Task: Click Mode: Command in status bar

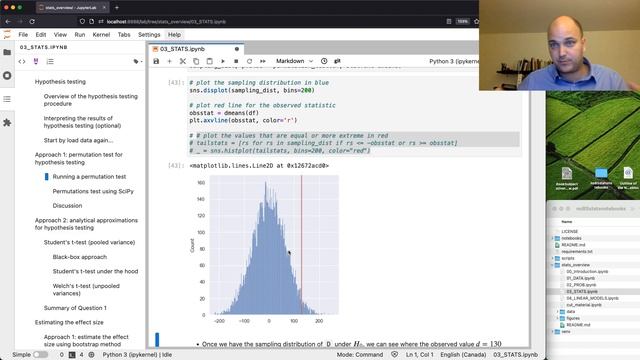Action: click(x=360, y=355)
